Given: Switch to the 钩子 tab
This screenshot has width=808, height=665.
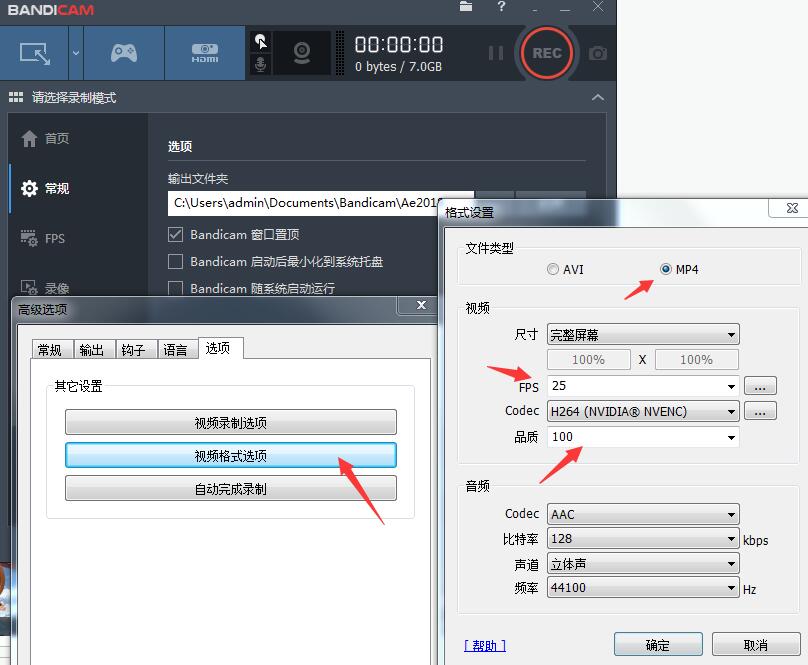Looking at the screenshot, I should 135,349.
